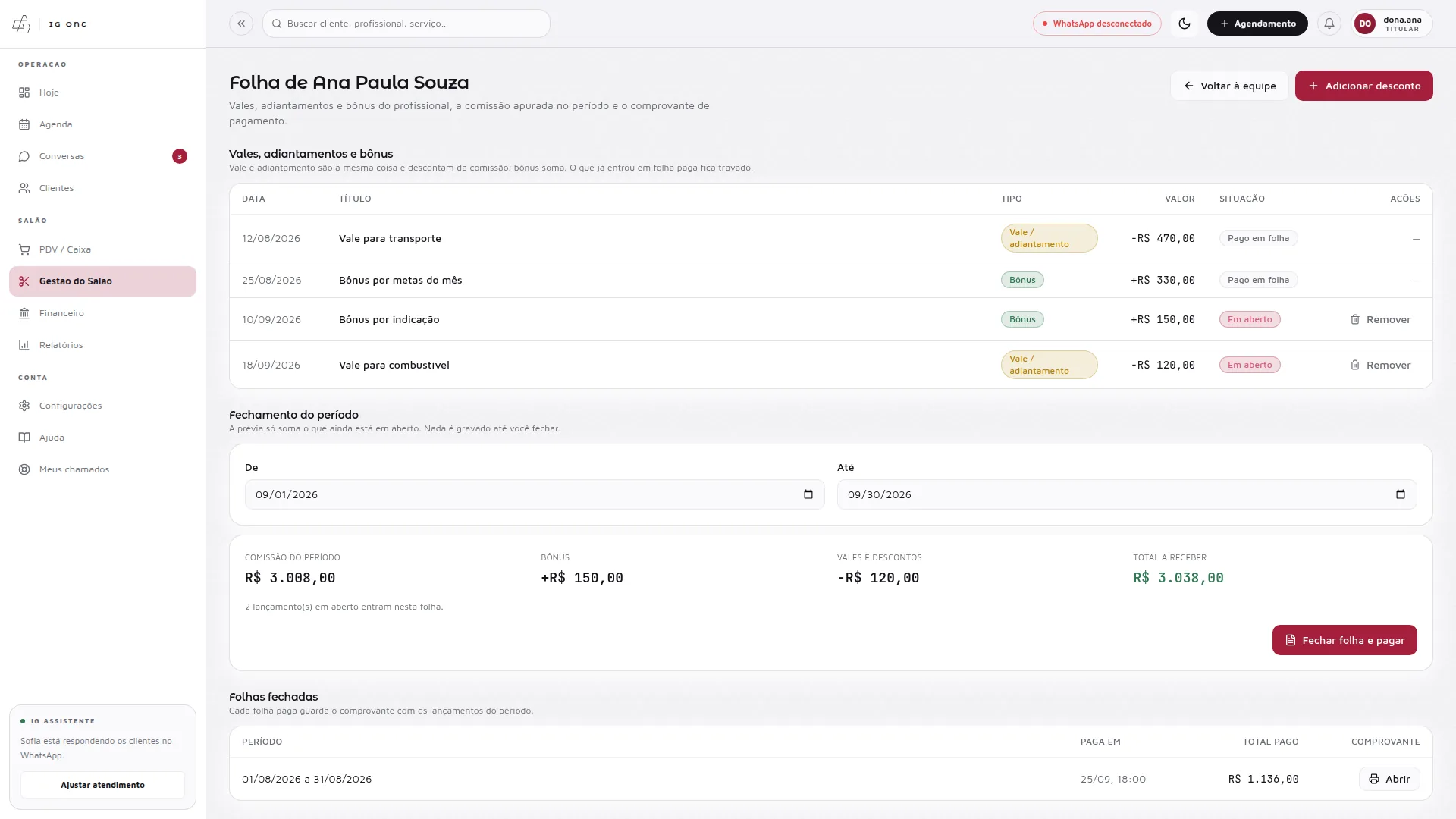
Task: Open Hoje in the sidebar
Action: point(102,93)
